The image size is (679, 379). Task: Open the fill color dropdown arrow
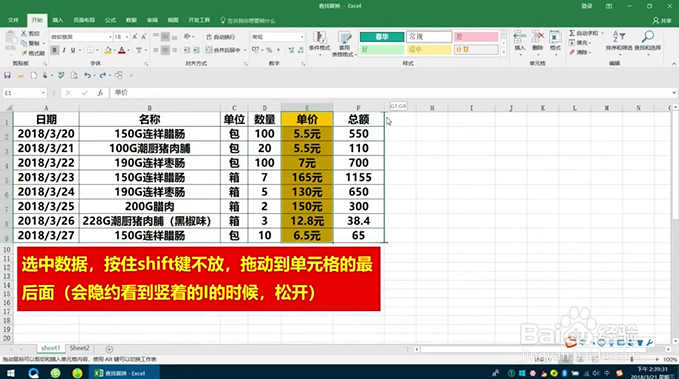point(114,50)
